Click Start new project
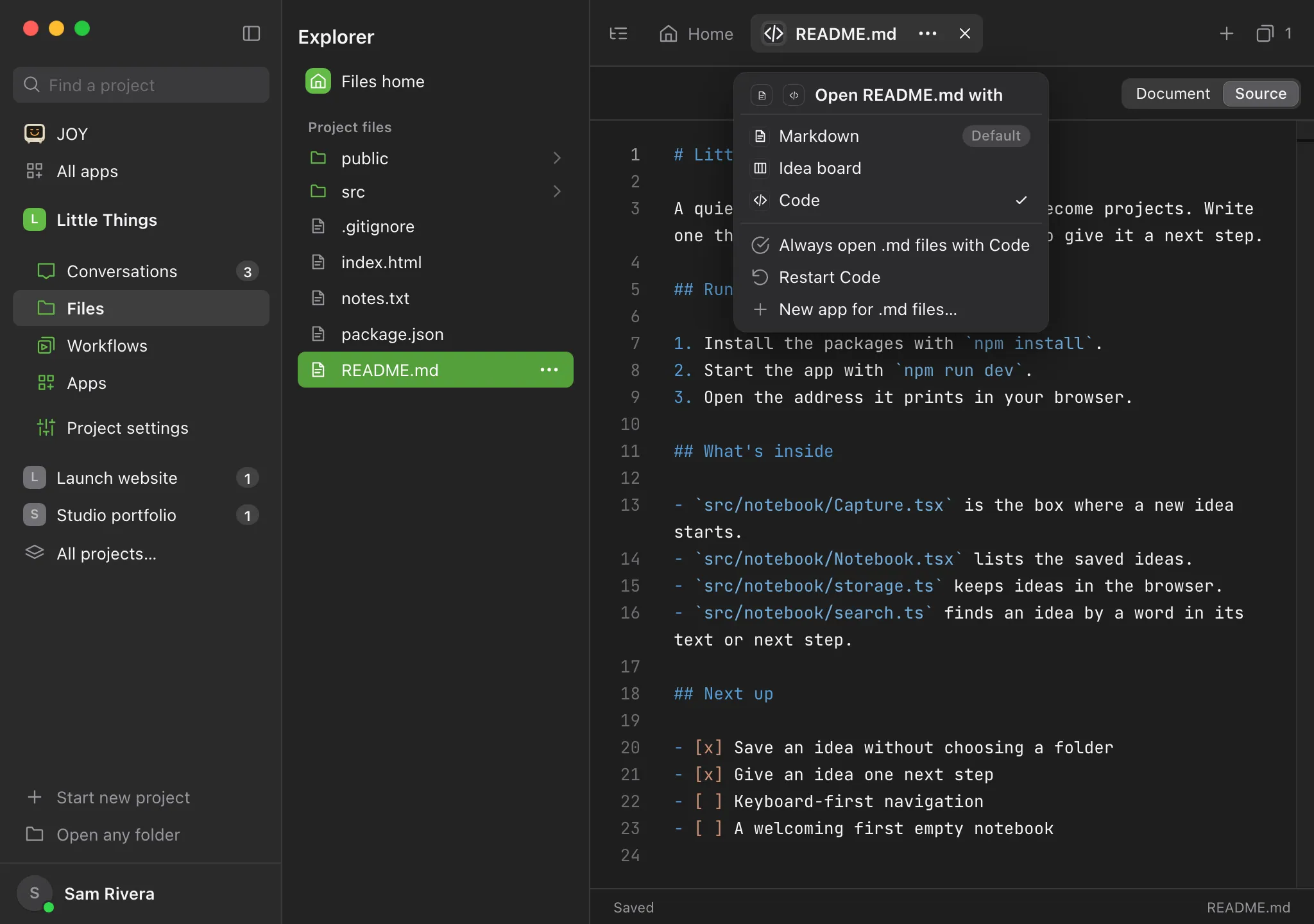1314x924 pixels. (x=141, y=797)
